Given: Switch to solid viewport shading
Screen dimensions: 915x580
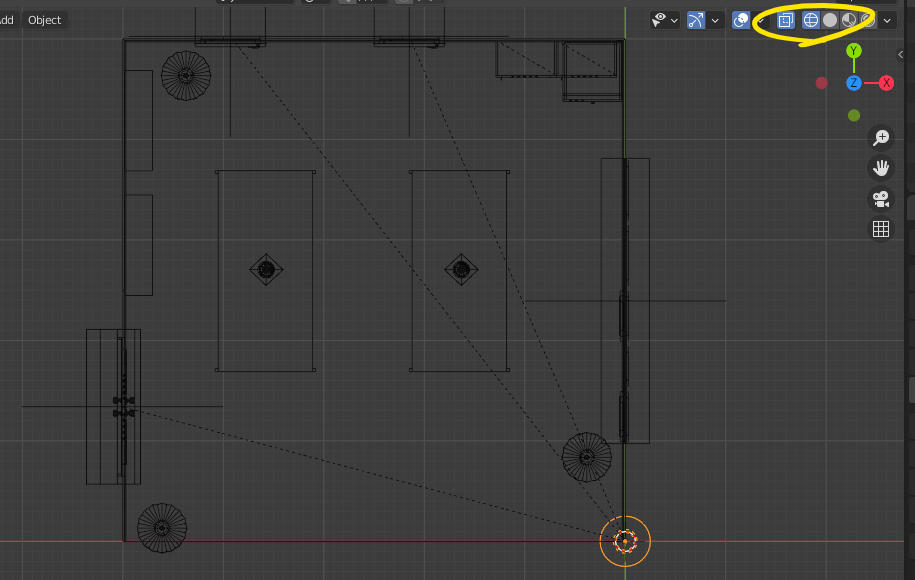Looking at the screenshot, I should pos(830,20).
